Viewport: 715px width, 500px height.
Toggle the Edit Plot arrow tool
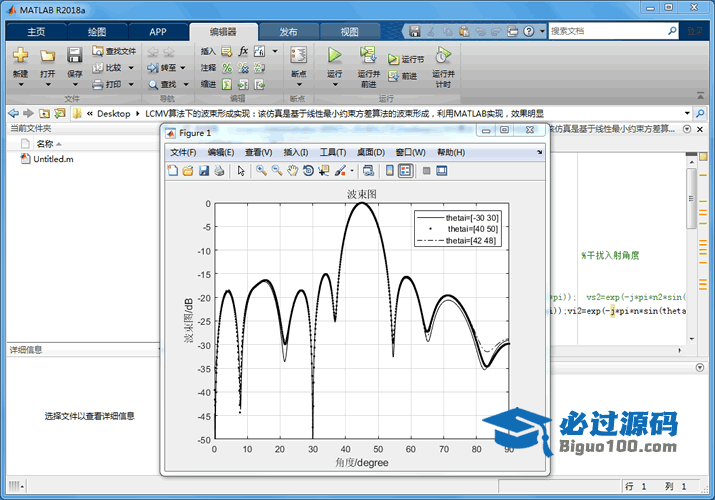click(241, 171)
